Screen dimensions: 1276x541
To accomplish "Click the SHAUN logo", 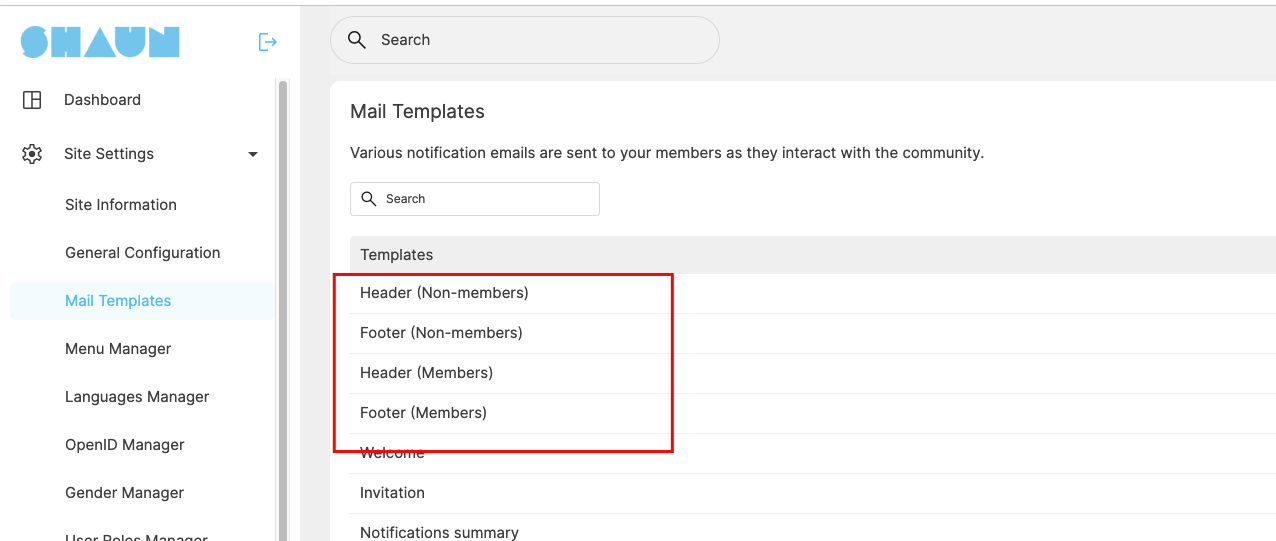I will [100, 41].
